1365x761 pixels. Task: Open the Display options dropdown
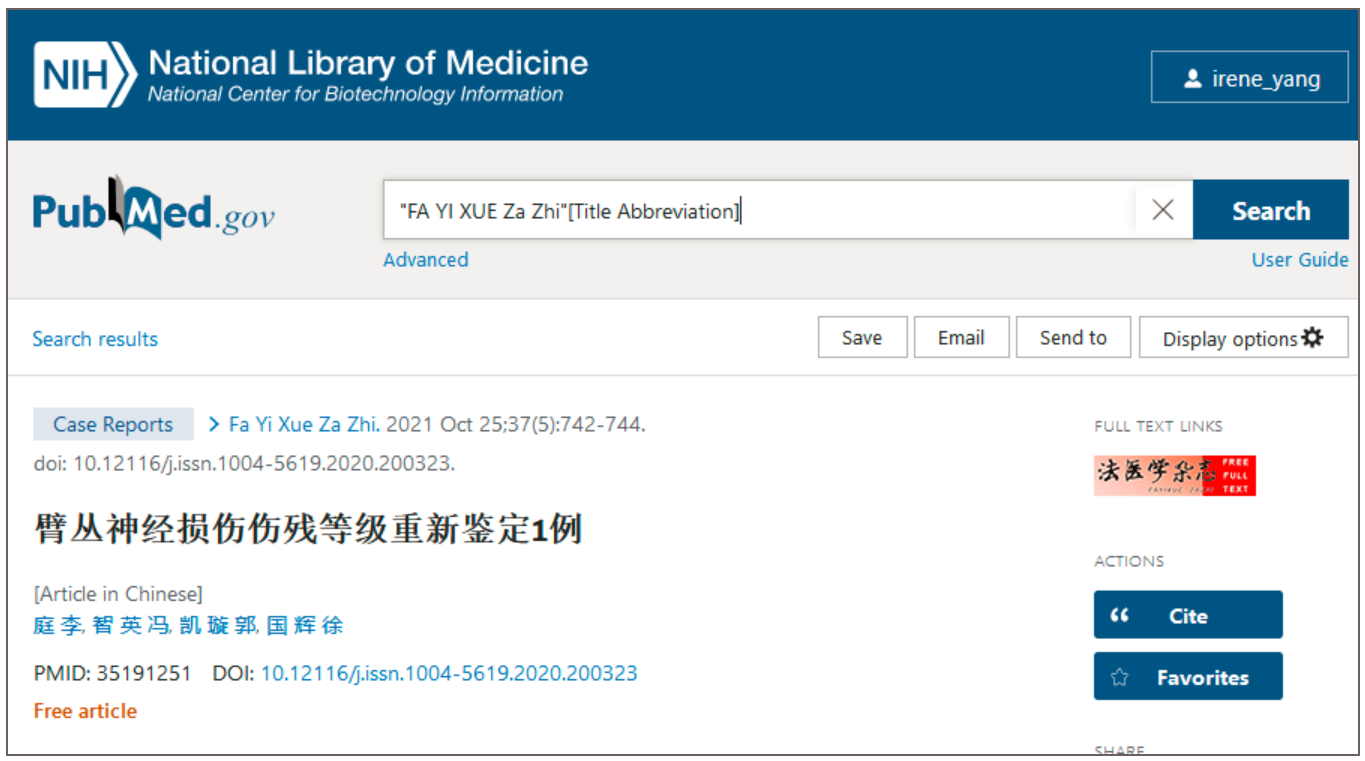click(x=1242, y=338)
